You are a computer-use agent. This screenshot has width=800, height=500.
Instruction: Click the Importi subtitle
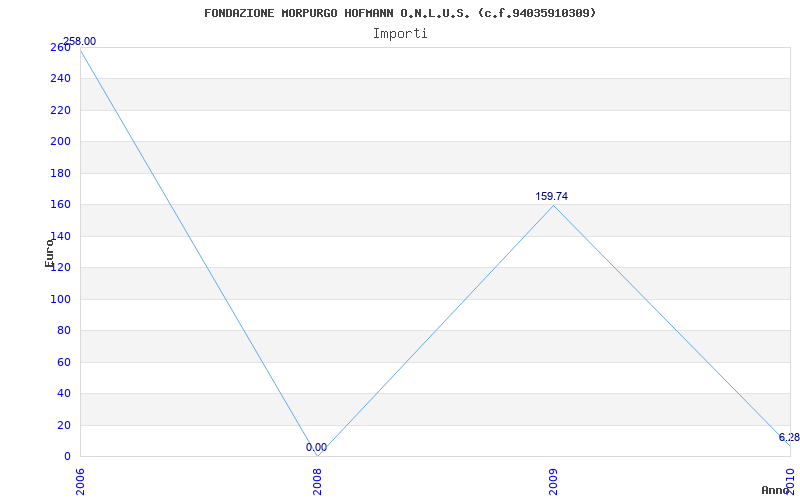pyautogui.click(x=400, y=34)
